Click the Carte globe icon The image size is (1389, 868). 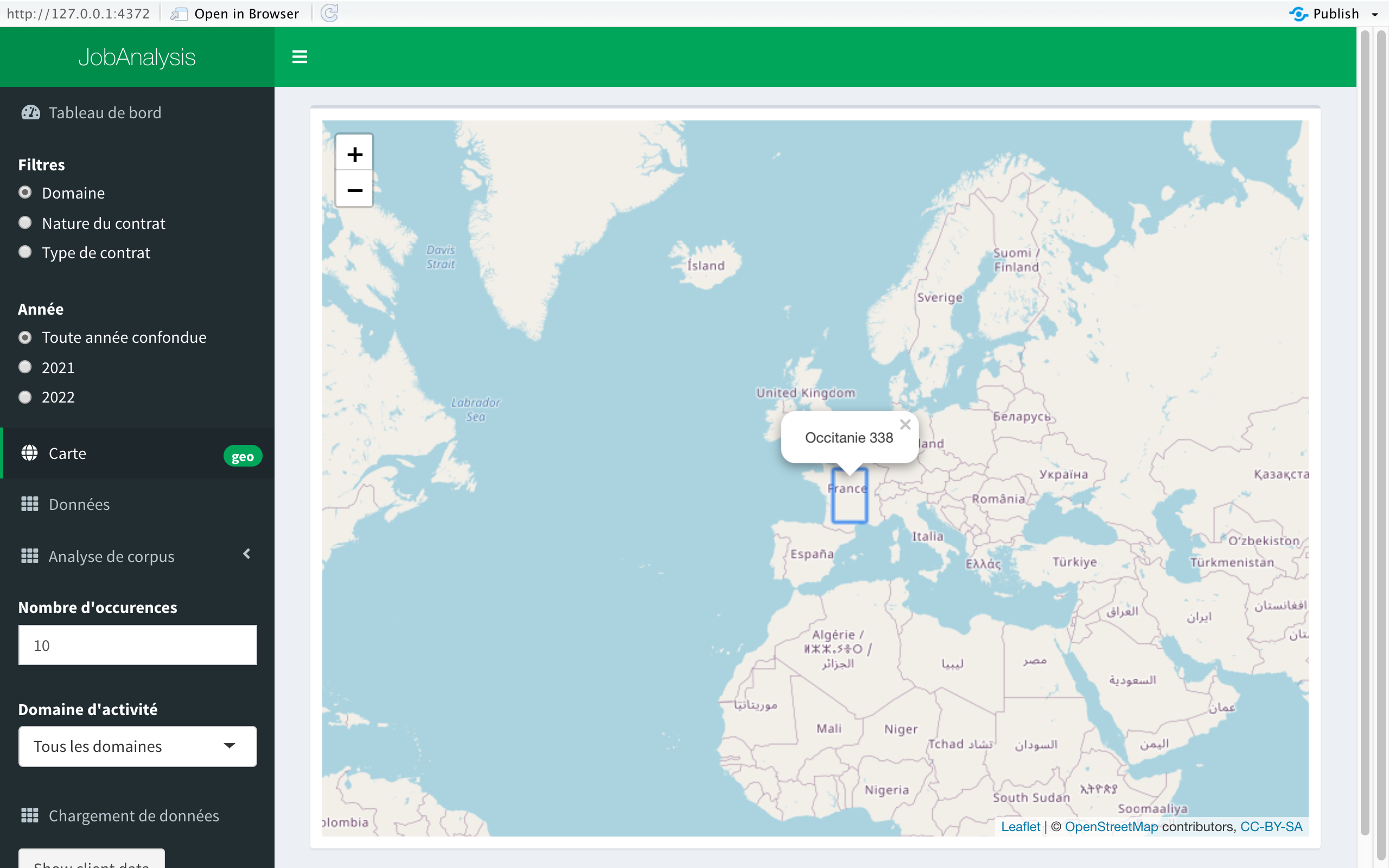(x=30, y=453)
